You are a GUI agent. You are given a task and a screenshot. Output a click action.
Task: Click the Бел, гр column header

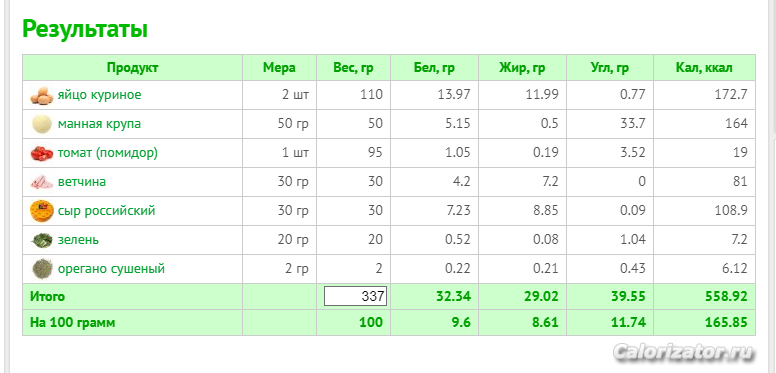[x=434, y=68]
